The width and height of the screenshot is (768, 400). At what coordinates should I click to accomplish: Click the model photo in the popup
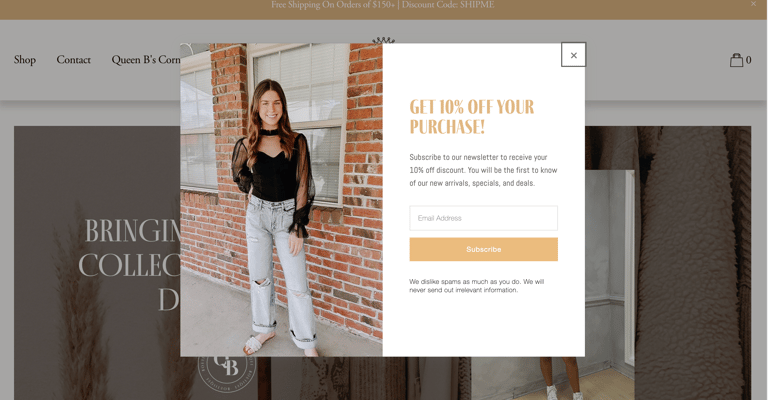281,200
